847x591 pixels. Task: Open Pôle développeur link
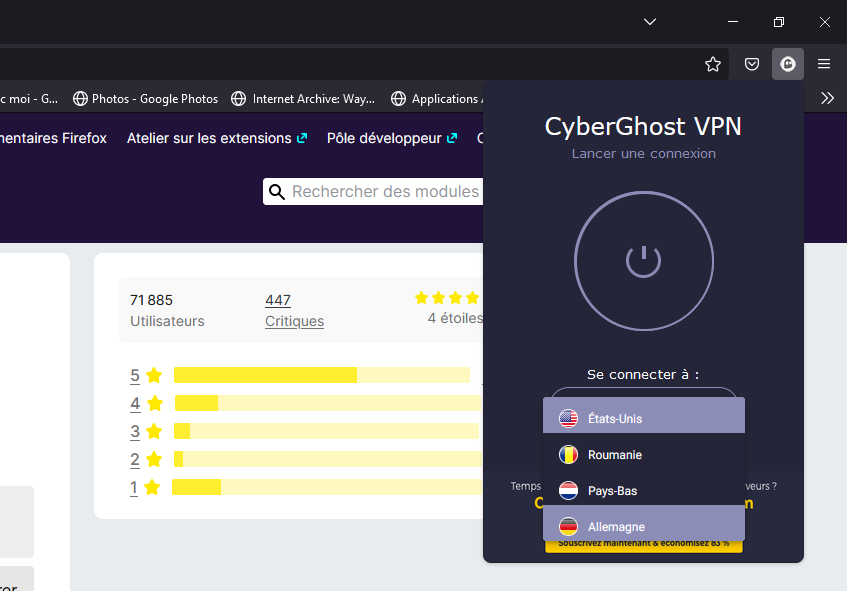pyautogui.click(x=392, y=138)
